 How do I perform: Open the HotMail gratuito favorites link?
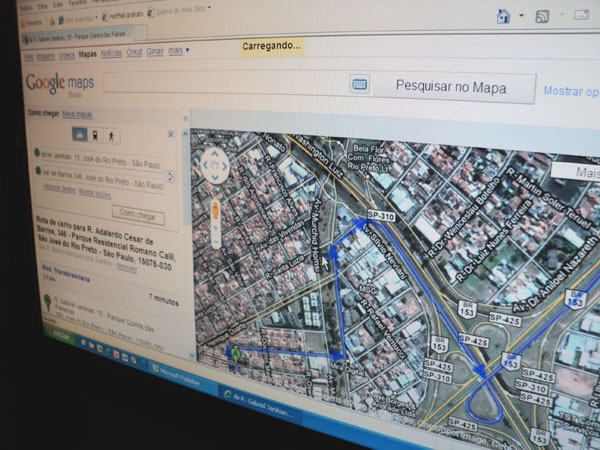tap(123, 15)
